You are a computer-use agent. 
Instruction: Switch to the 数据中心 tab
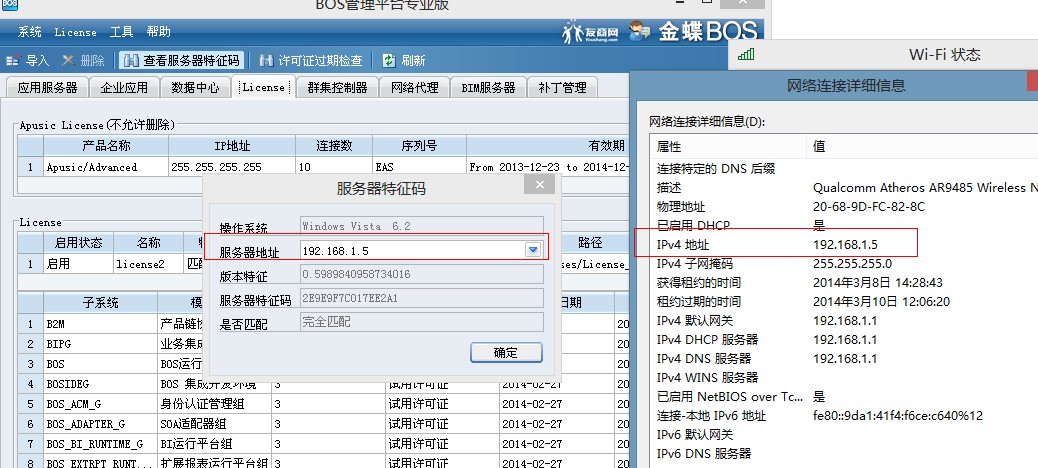[x=195, y=87]
